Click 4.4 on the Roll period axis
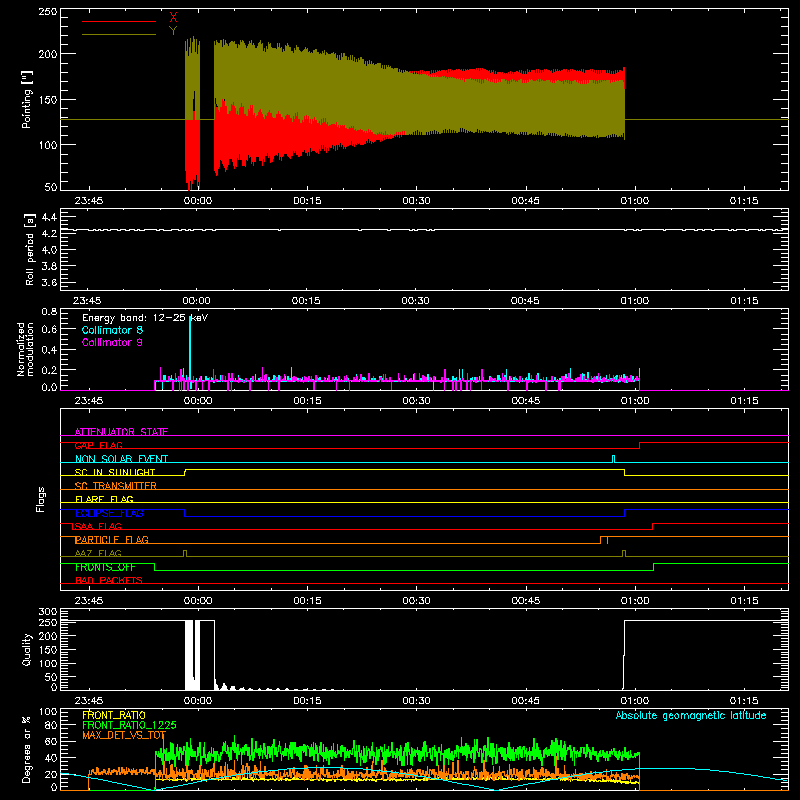Viewport: 800px width, 800px height. (x=49, y=217)
